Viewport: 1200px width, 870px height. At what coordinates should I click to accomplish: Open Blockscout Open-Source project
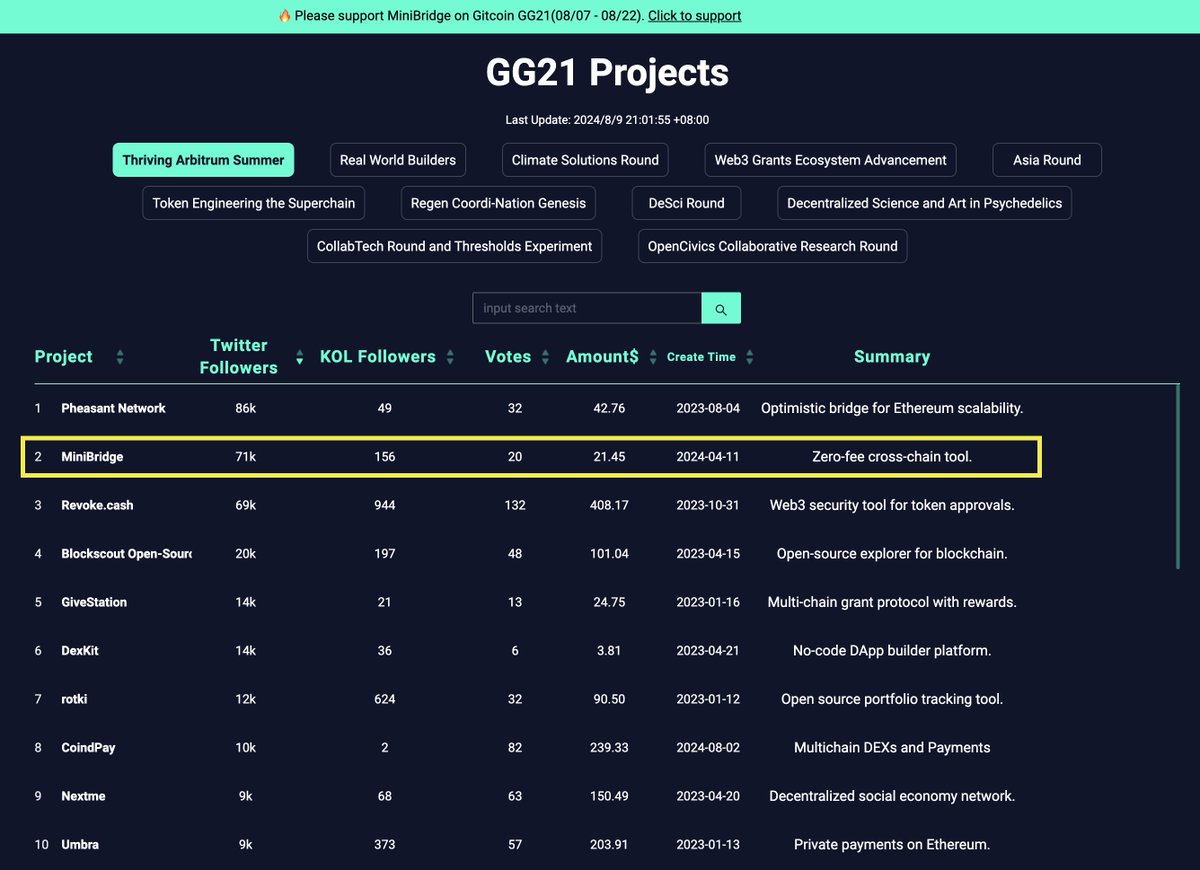[126, 554]
